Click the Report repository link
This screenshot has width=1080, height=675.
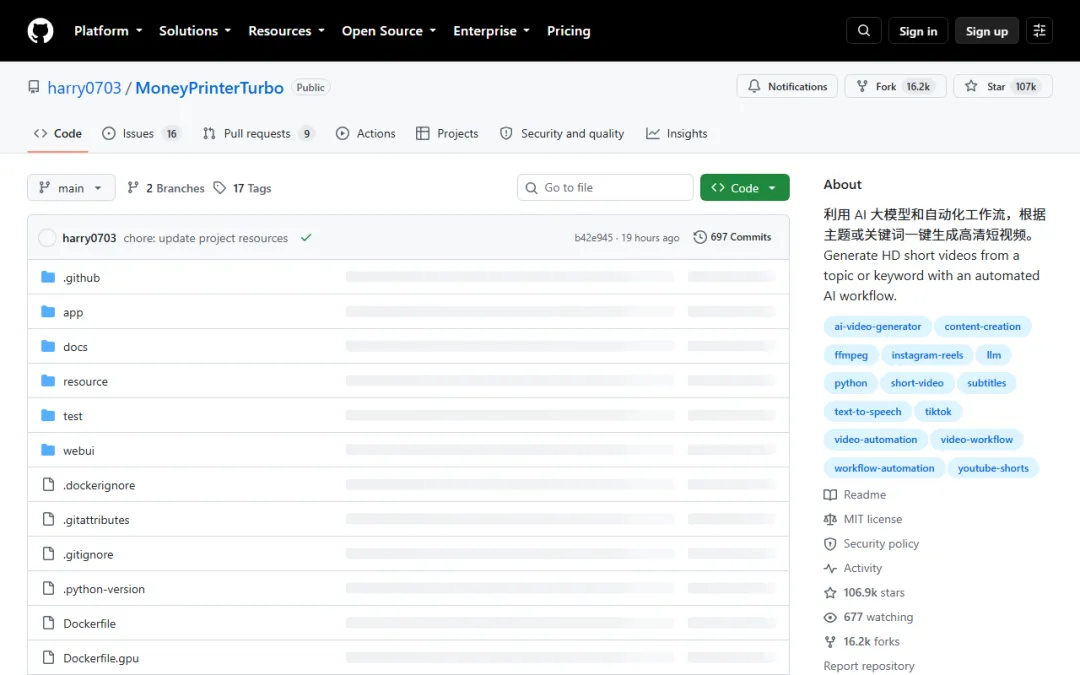tap(869, 666)
